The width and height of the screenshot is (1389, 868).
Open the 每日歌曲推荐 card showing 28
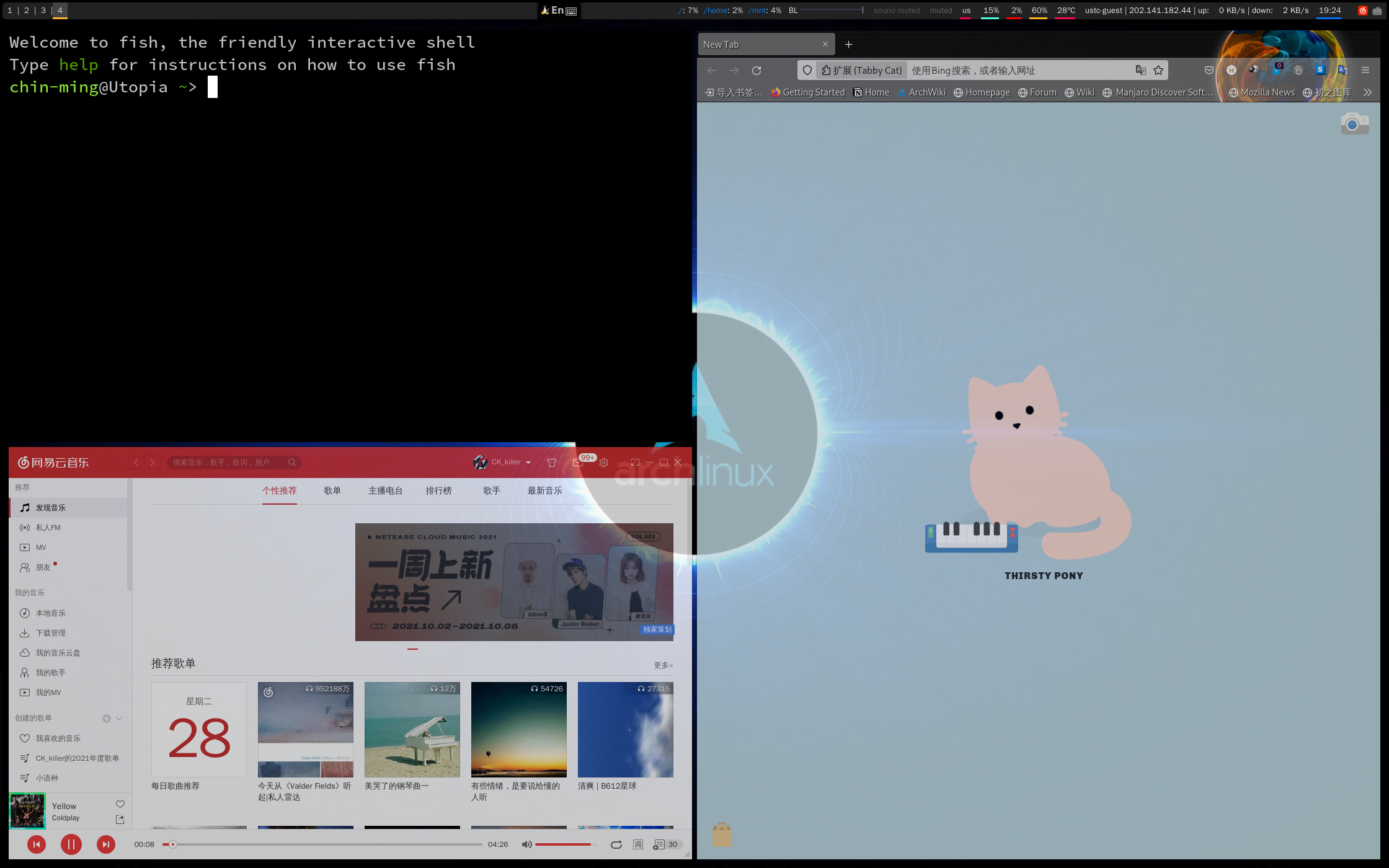[199, 730]
